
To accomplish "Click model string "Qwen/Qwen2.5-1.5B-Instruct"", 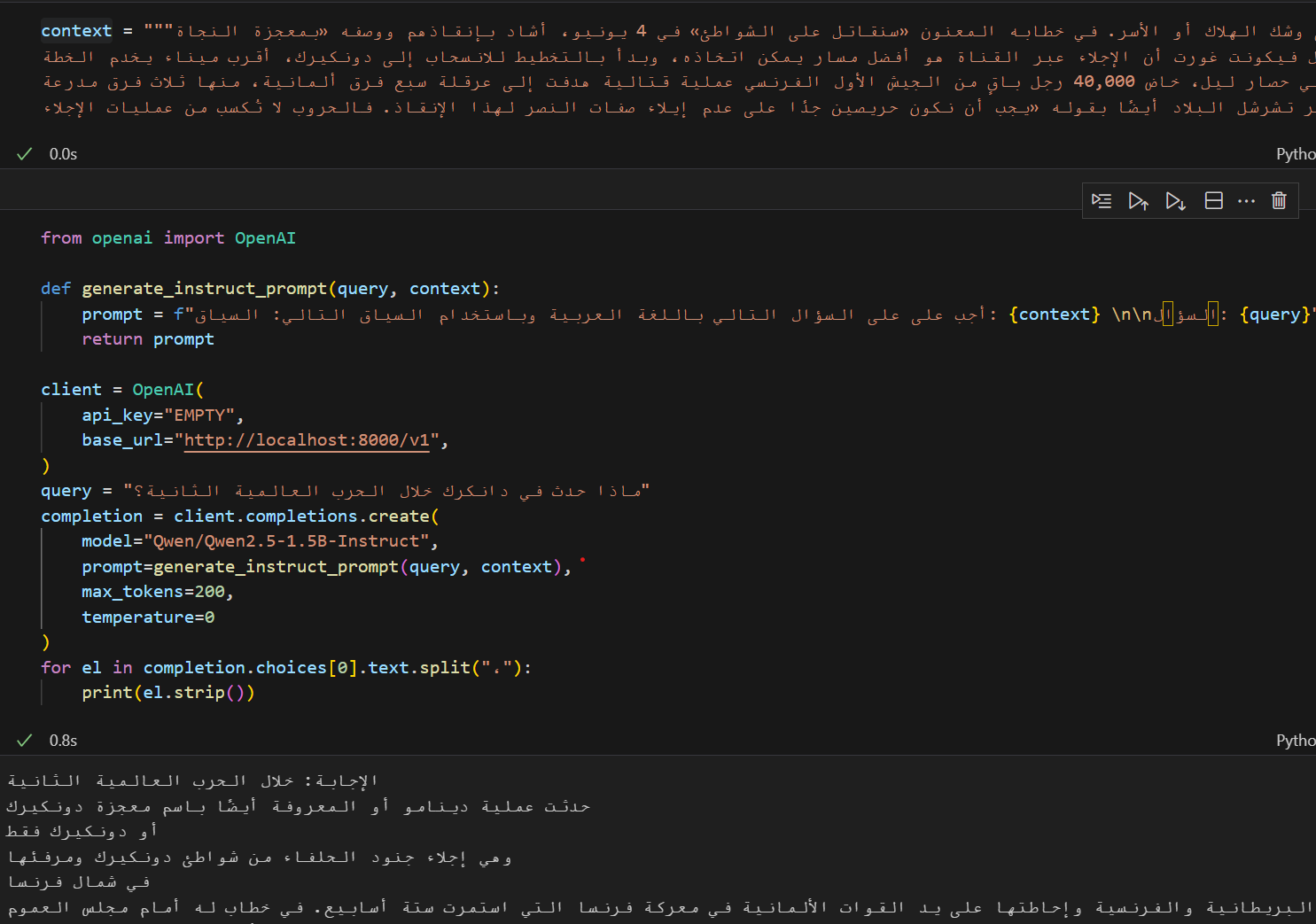I will pos(286,541).
